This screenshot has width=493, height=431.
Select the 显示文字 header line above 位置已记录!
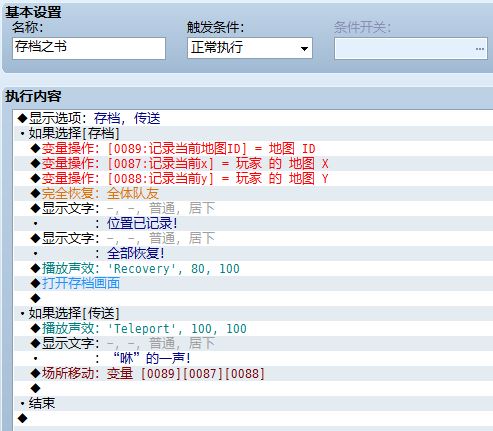pos(253,208)
